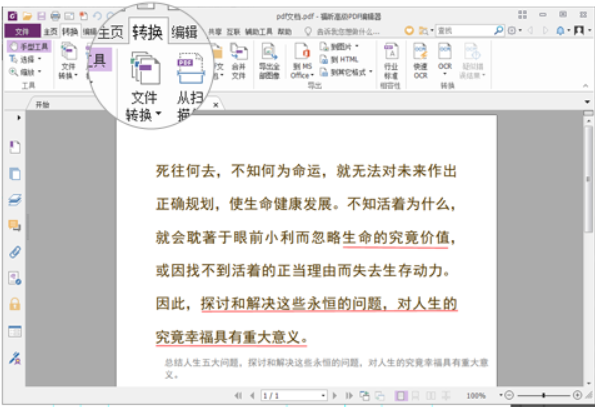The height and width of the screenshot is (407, 595).
Task: Open 行业标准 compliance tool
Action: (391, 61)
